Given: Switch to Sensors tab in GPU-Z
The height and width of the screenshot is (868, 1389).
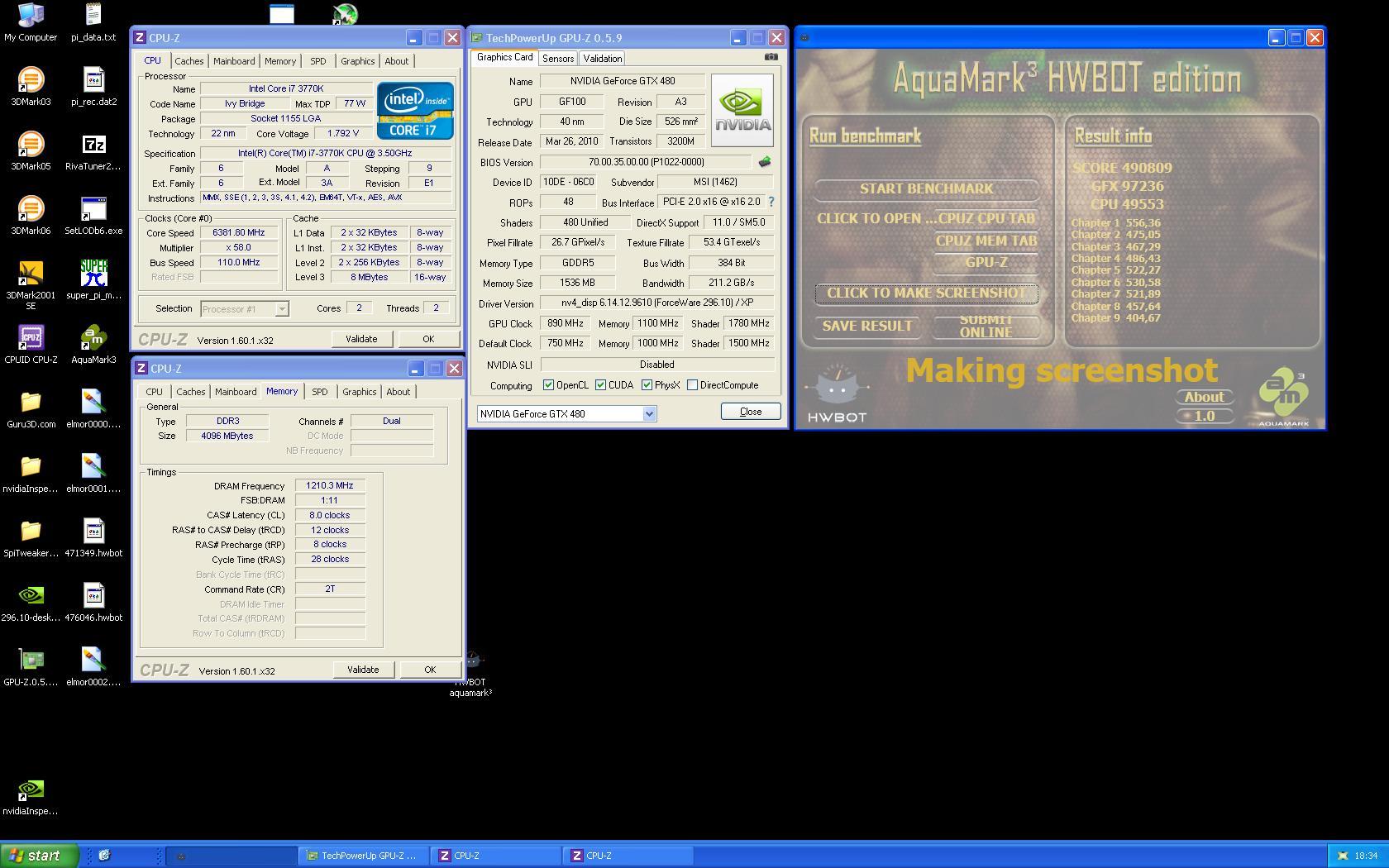Looking at the screenshot, I should click(558, 59).
